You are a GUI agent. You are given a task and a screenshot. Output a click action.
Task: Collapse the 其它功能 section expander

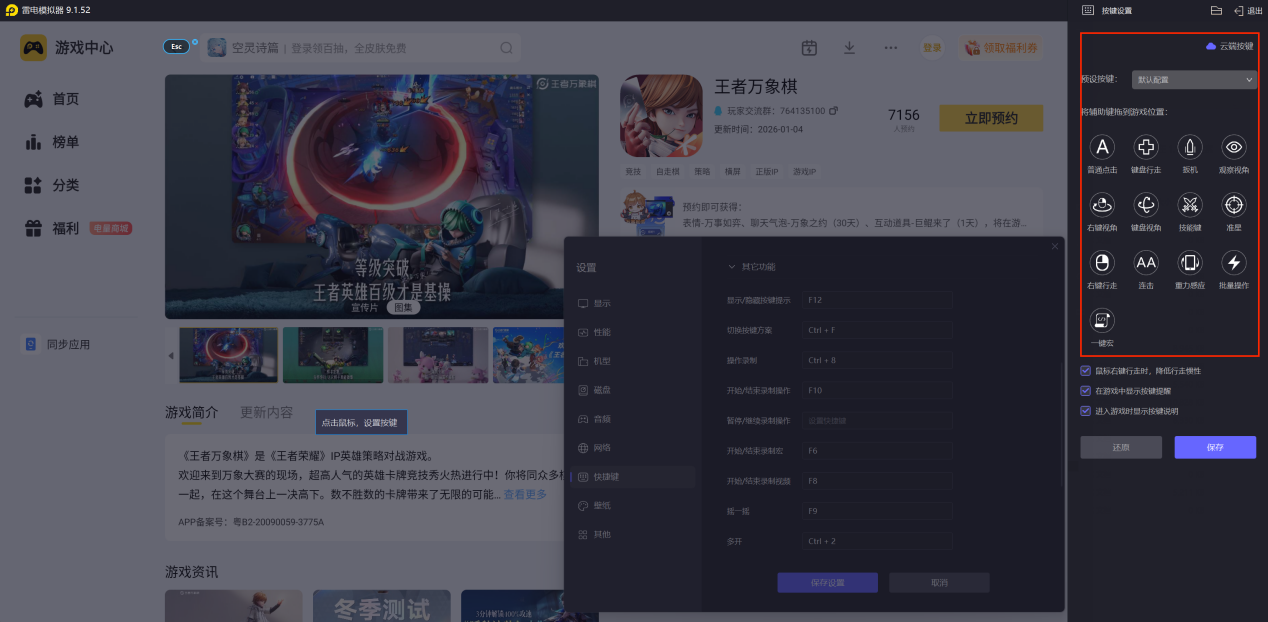point(732,267)
